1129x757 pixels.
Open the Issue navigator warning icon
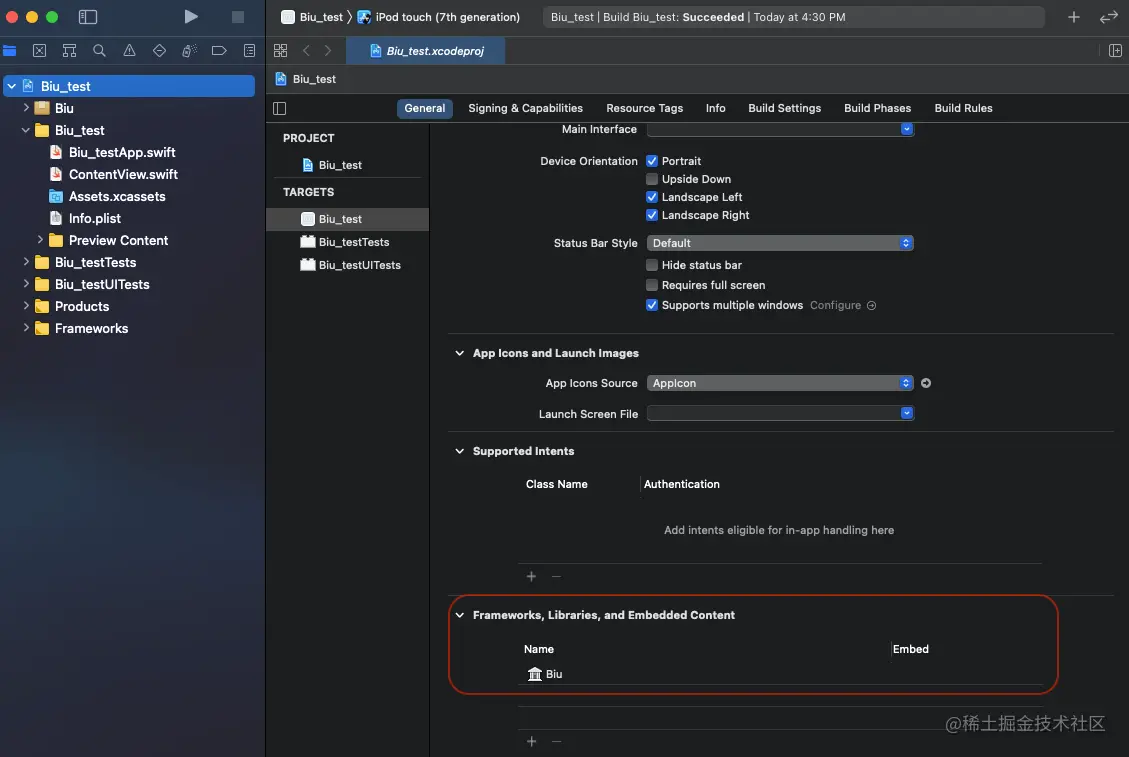pos(130,50)
